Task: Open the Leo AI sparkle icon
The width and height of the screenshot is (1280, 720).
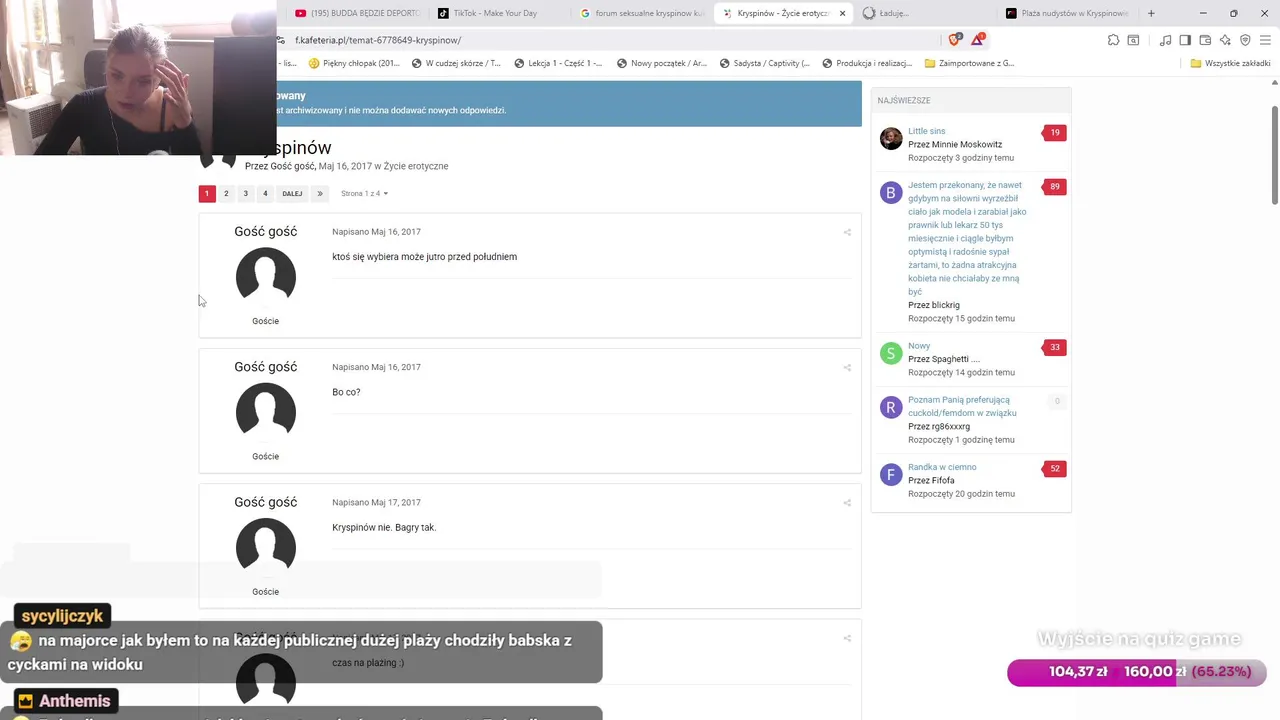Action: tap(1225, 40)
